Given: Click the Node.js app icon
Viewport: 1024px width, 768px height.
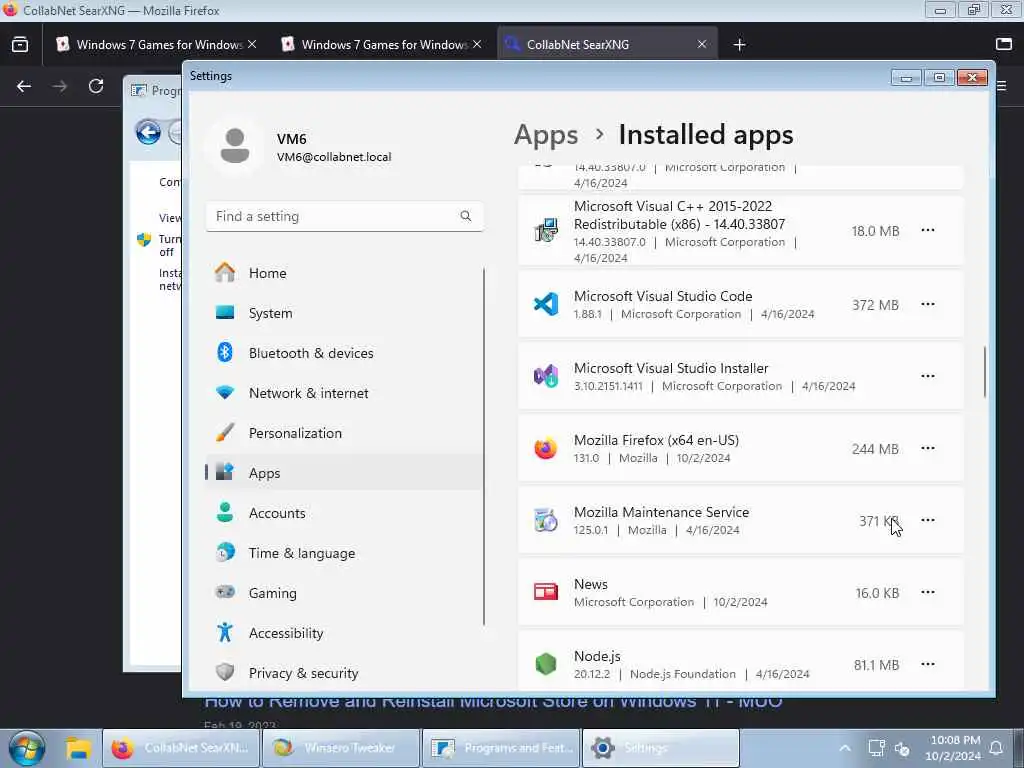Looking at the screenshot, I should tap(546, 664).
